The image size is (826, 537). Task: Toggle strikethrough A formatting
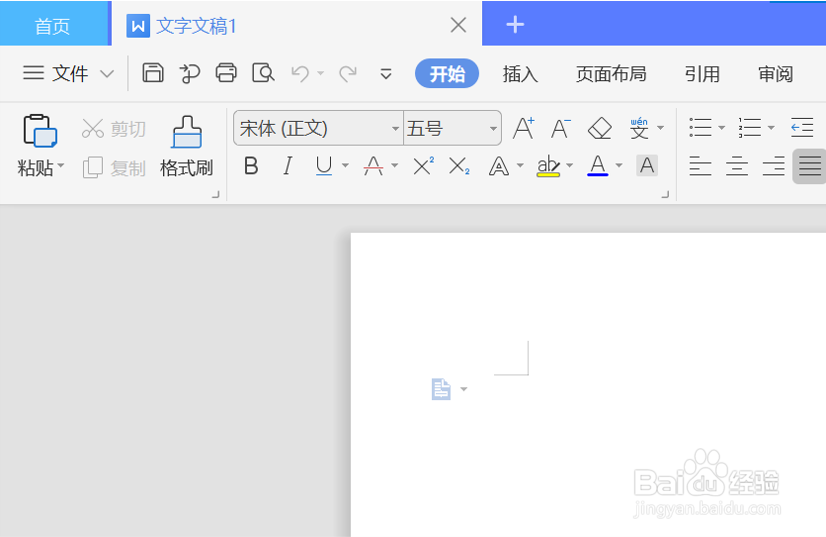click(x=373, y=167)
